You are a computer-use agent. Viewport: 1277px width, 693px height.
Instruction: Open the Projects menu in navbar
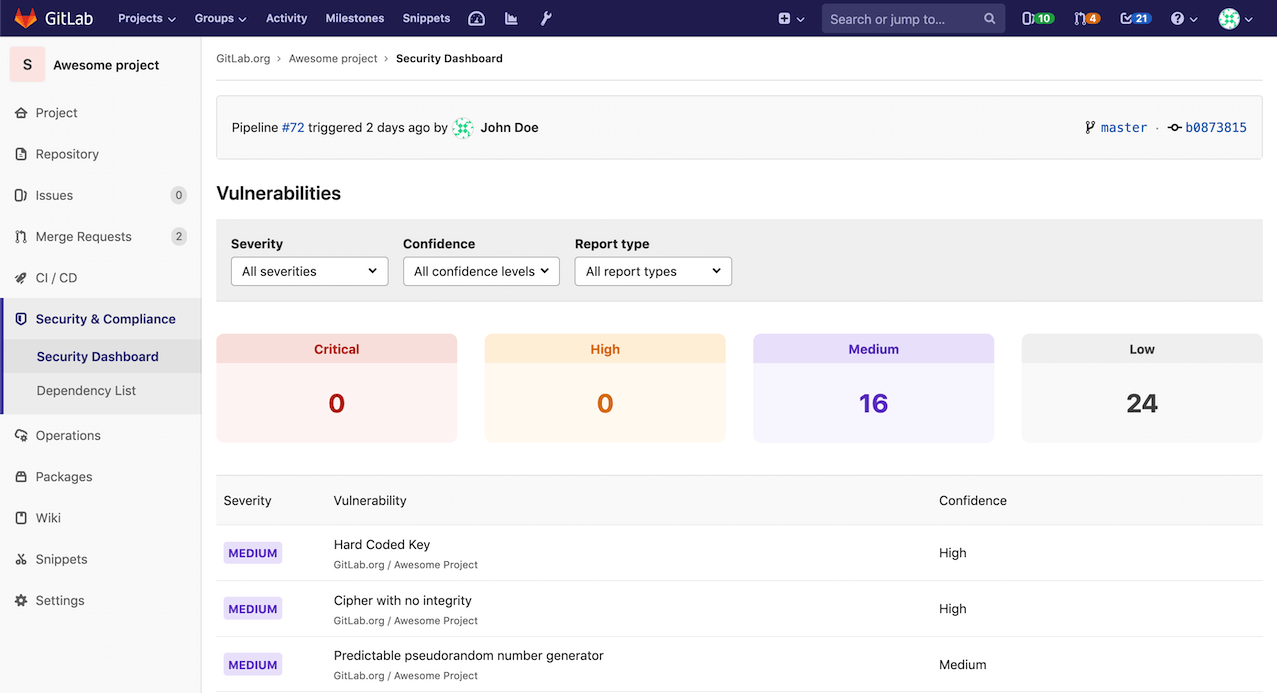click(x=146, y=18)
